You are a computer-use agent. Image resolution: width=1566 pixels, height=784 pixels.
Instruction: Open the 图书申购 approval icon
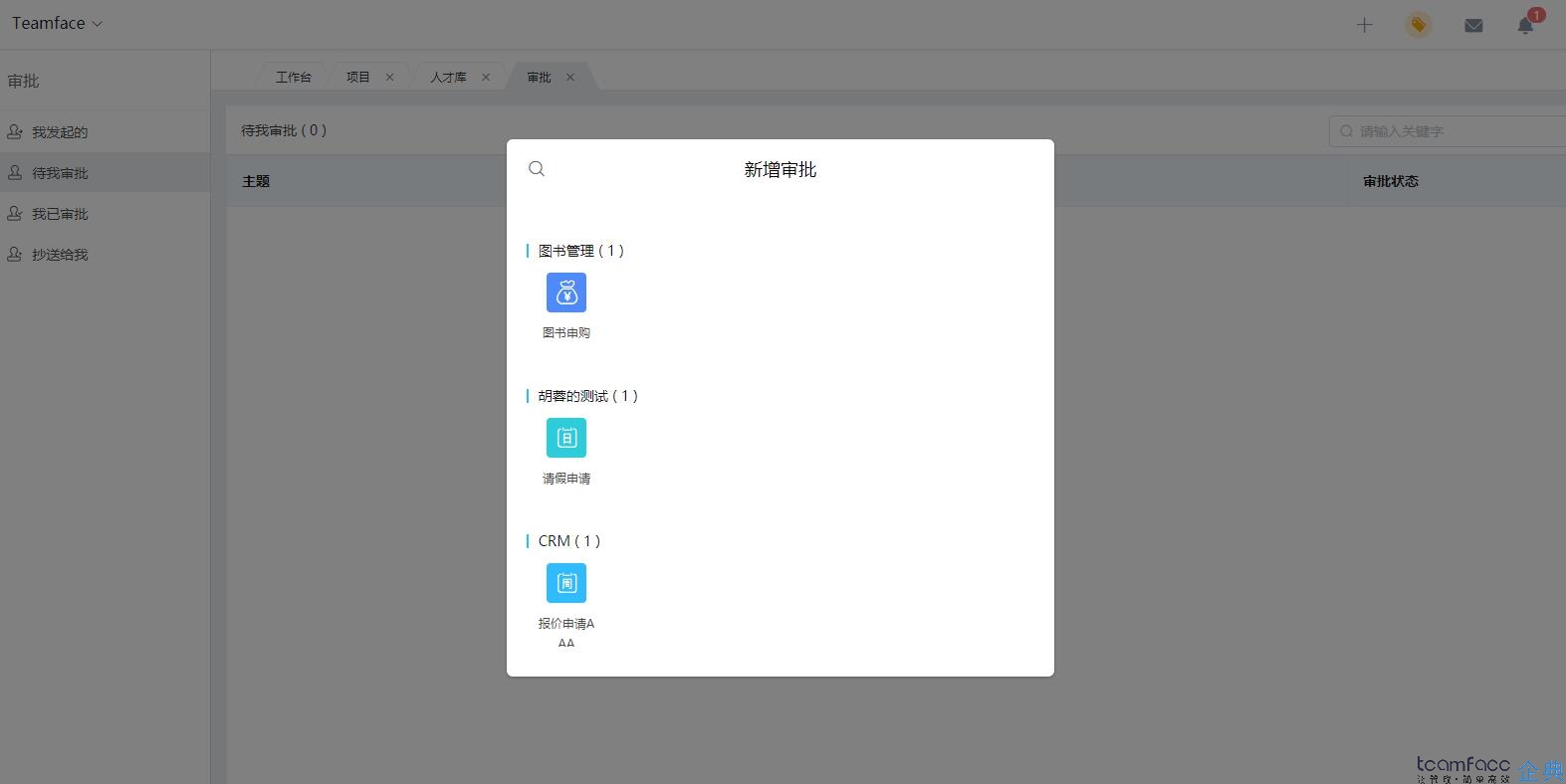[x=566, y=293]
